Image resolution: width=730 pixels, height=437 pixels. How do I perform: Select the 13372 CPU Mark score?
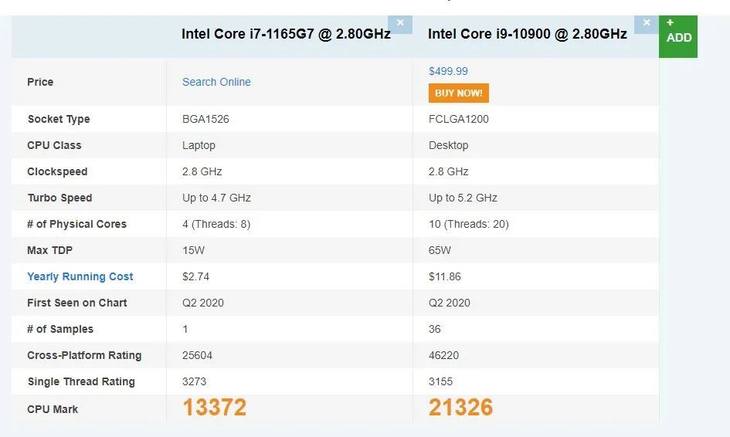click(x=214, y=407)
